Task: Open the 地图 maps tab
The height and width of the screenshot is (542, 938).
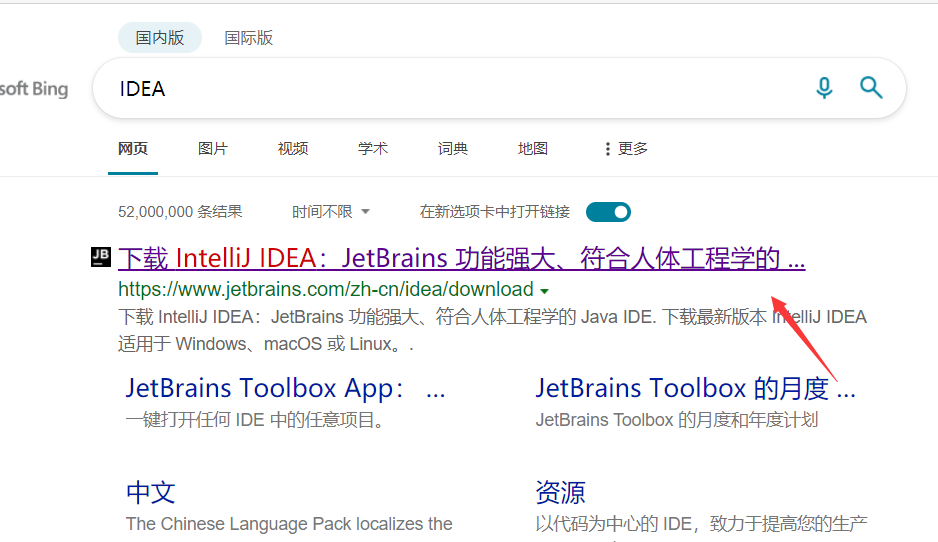Action: pyautogui.click(x=533, y=148)
